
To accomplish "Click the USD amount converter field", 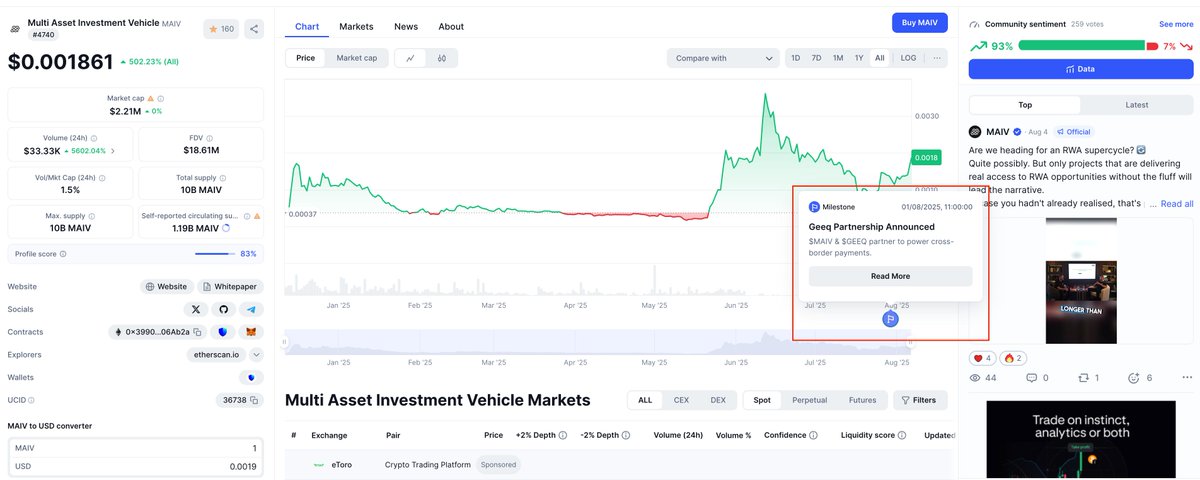I will pyautogui.click(x=136, y=466).
